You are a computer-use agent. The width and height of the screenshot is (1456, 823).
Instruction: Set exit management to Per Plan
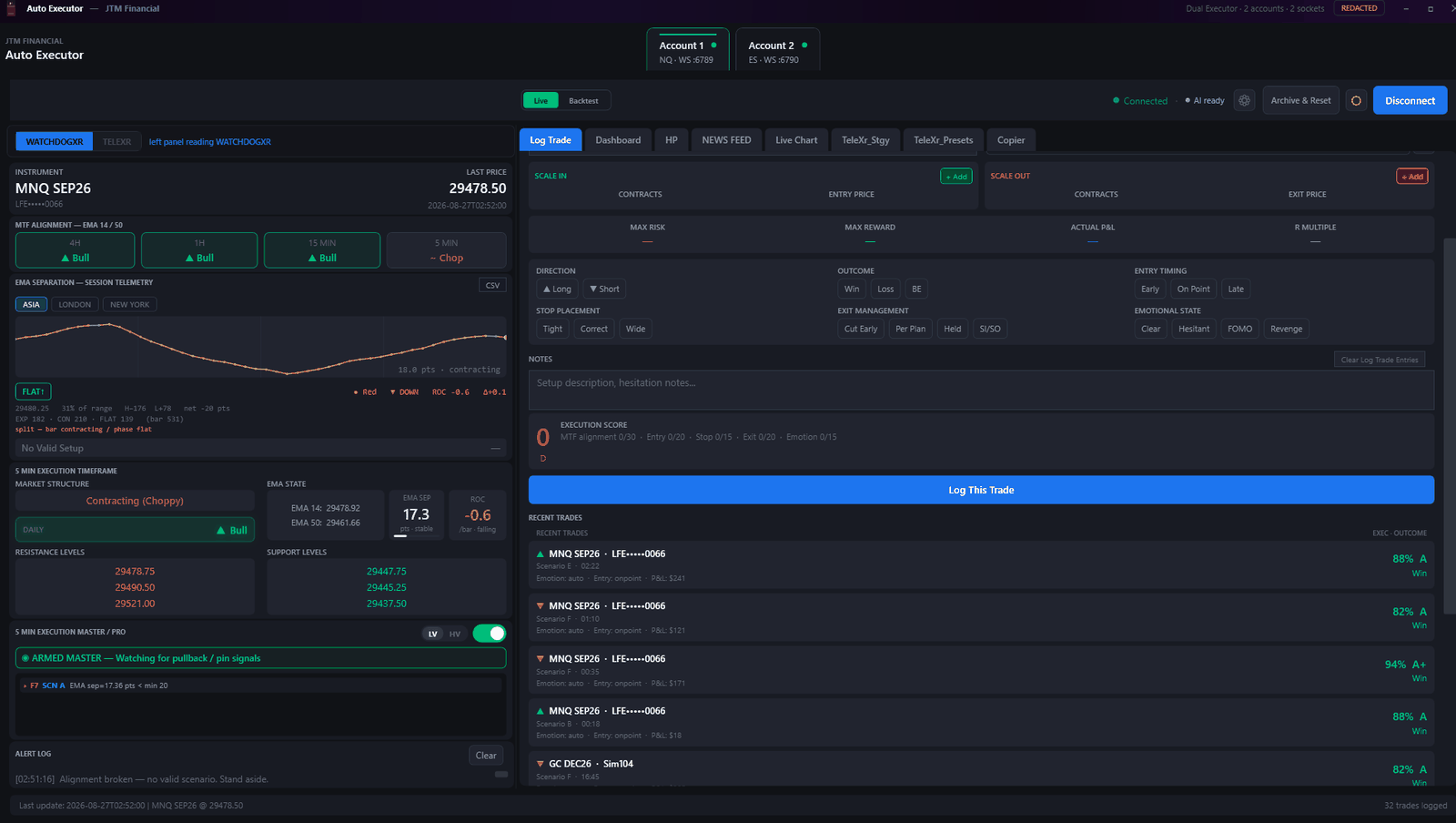910,330
